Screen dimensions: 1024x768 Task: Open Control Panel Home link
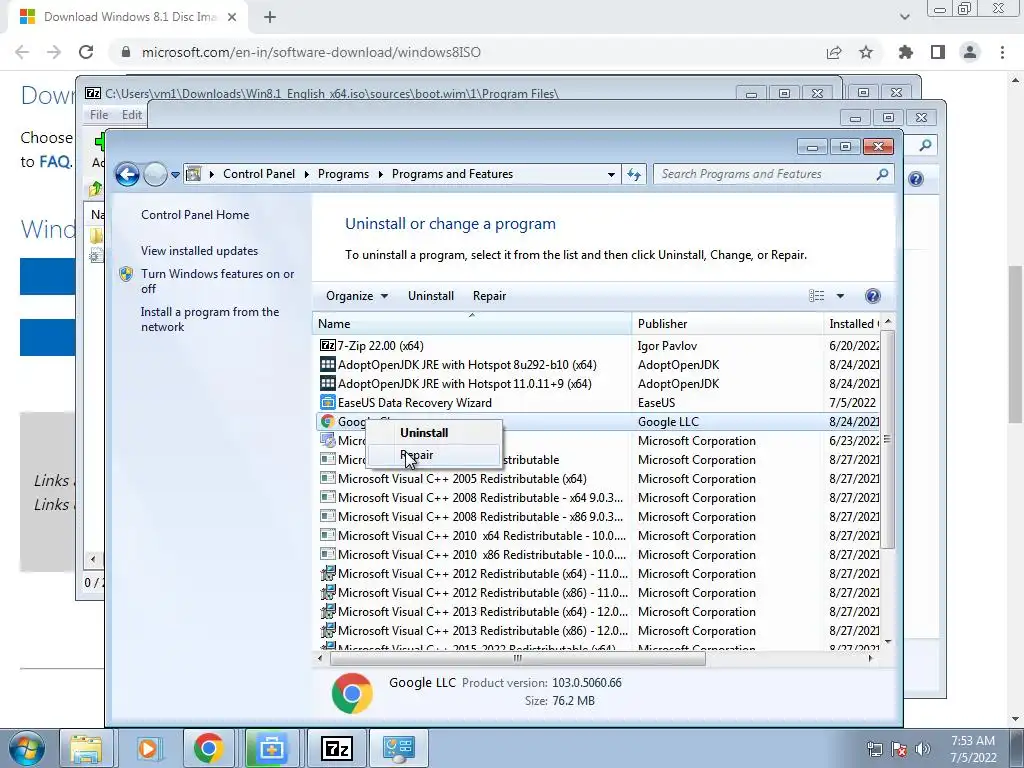pos(195,215)
